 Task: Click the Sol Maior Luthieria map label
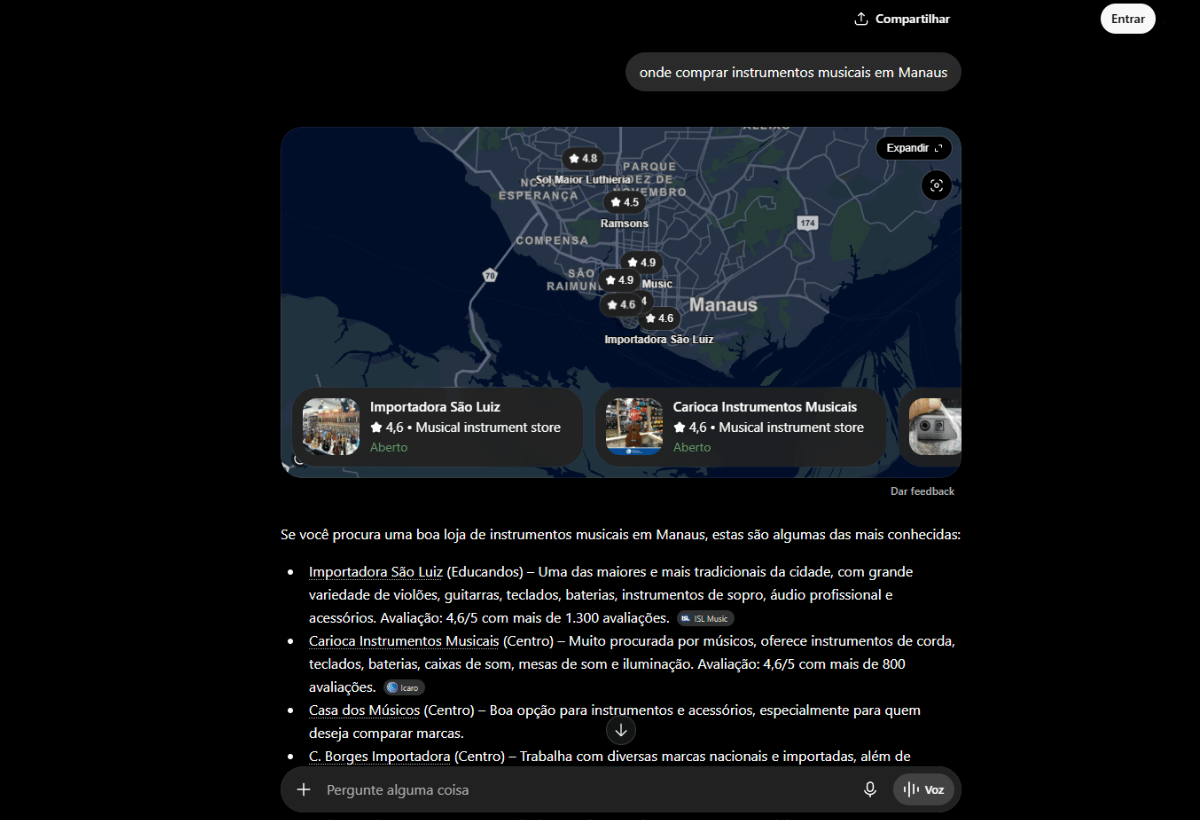pos(584,180)
